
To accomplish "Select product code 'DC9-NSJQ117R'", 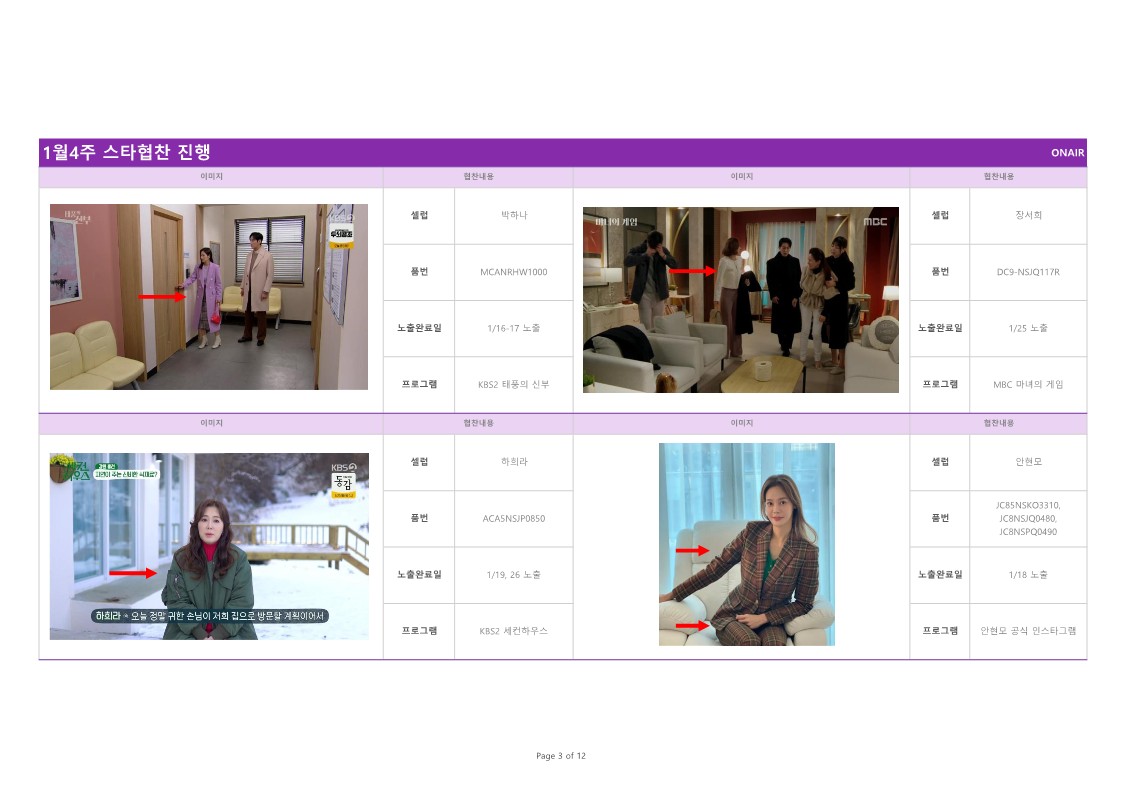I will click(x=1028, y=272).
